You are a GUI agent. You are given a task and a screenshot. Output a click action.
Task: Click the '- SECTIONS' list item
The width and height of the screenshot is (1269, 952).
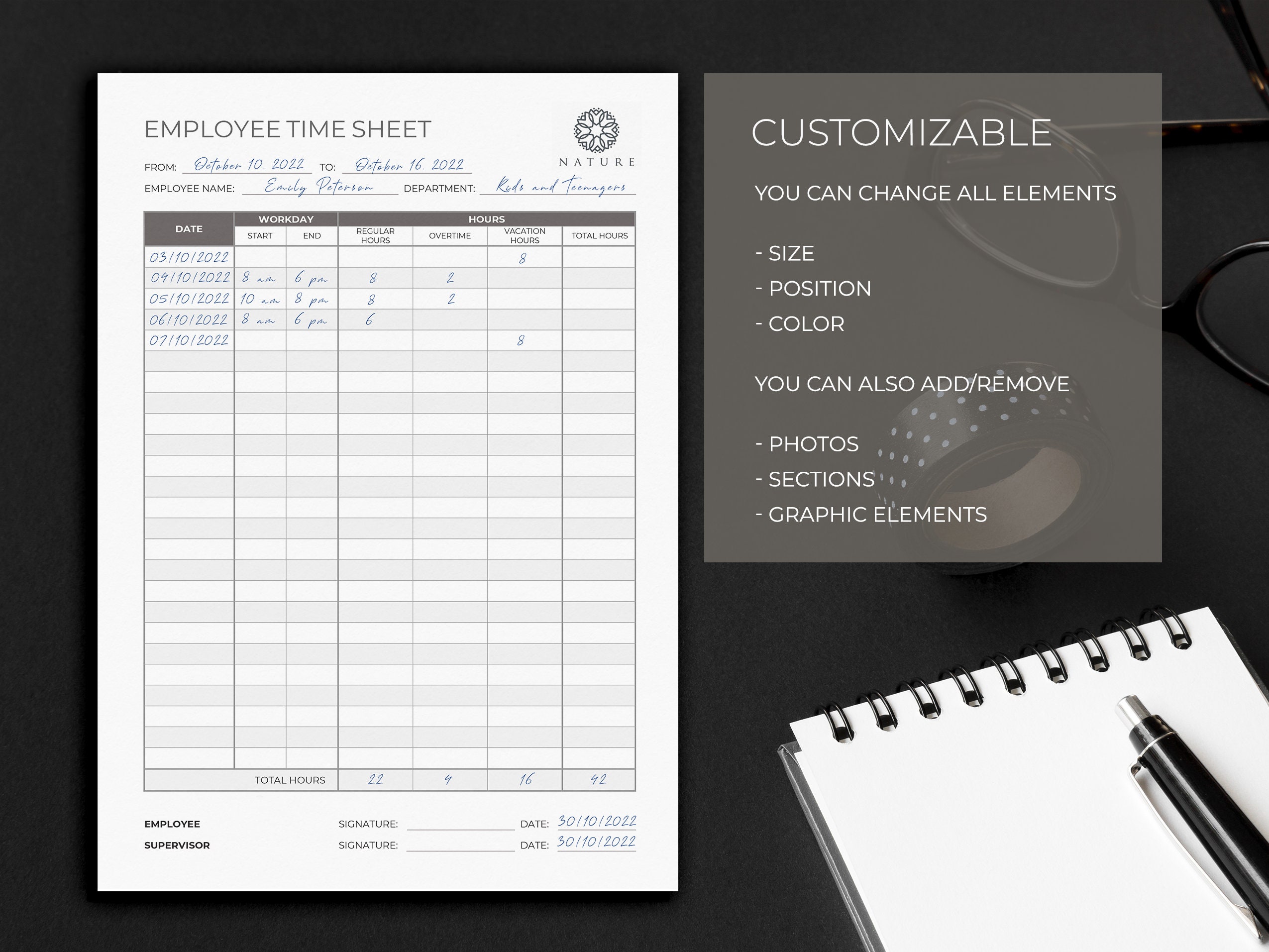(x=815, y=479)
